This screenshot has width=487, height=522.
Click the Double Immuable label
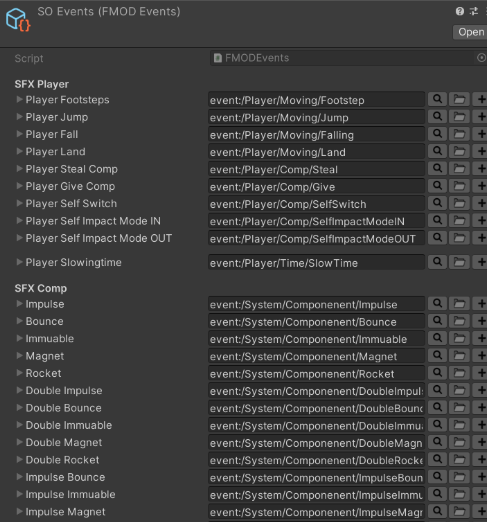69,425
